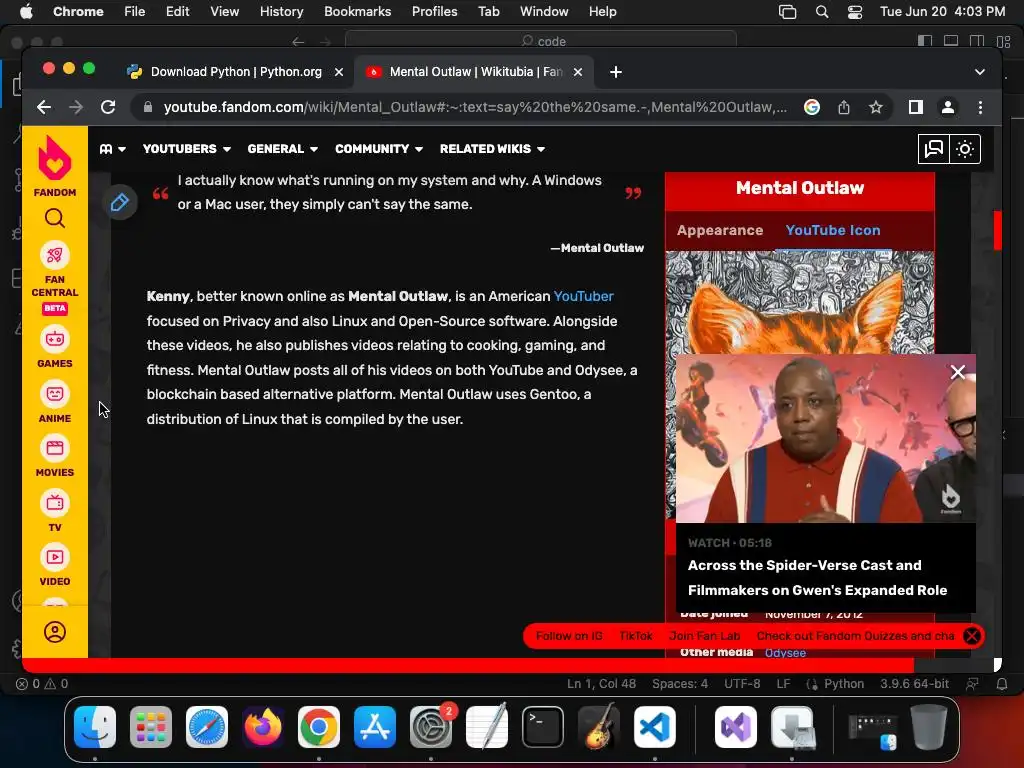This screenshot has height=768, width=1024.
Task: Click Join Fan Lab link
Action: 704,635
